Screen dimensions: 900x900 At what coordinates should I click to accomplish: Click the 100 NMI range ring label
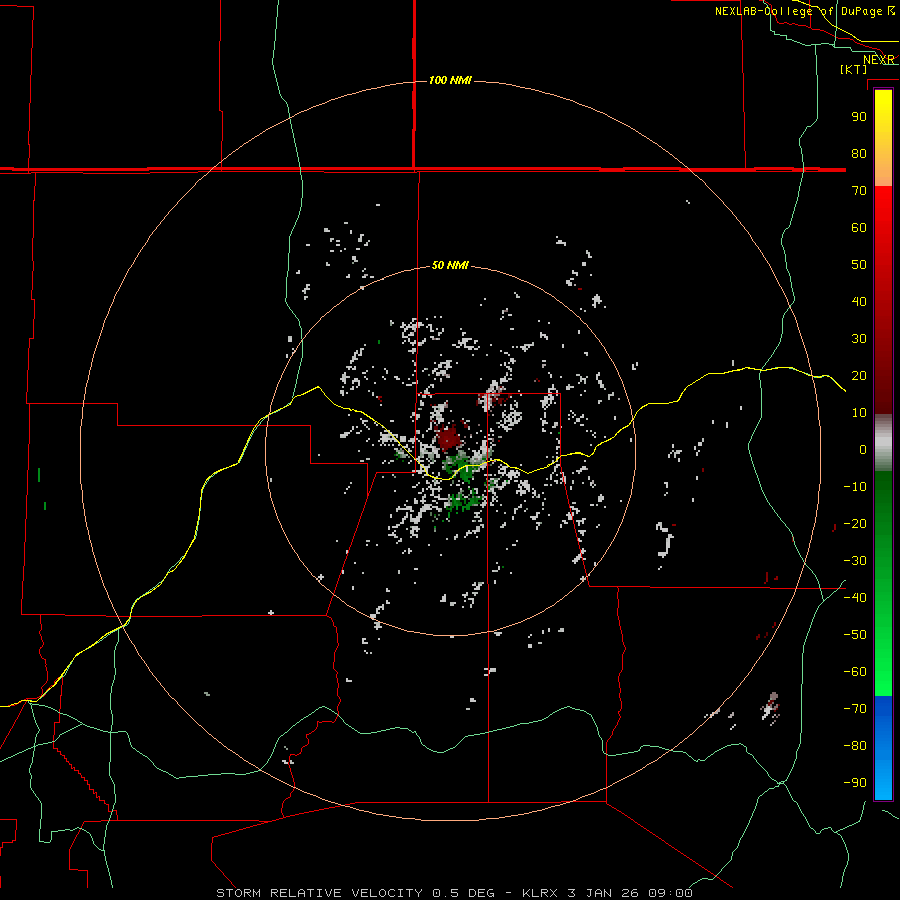(x=451, y=80)
